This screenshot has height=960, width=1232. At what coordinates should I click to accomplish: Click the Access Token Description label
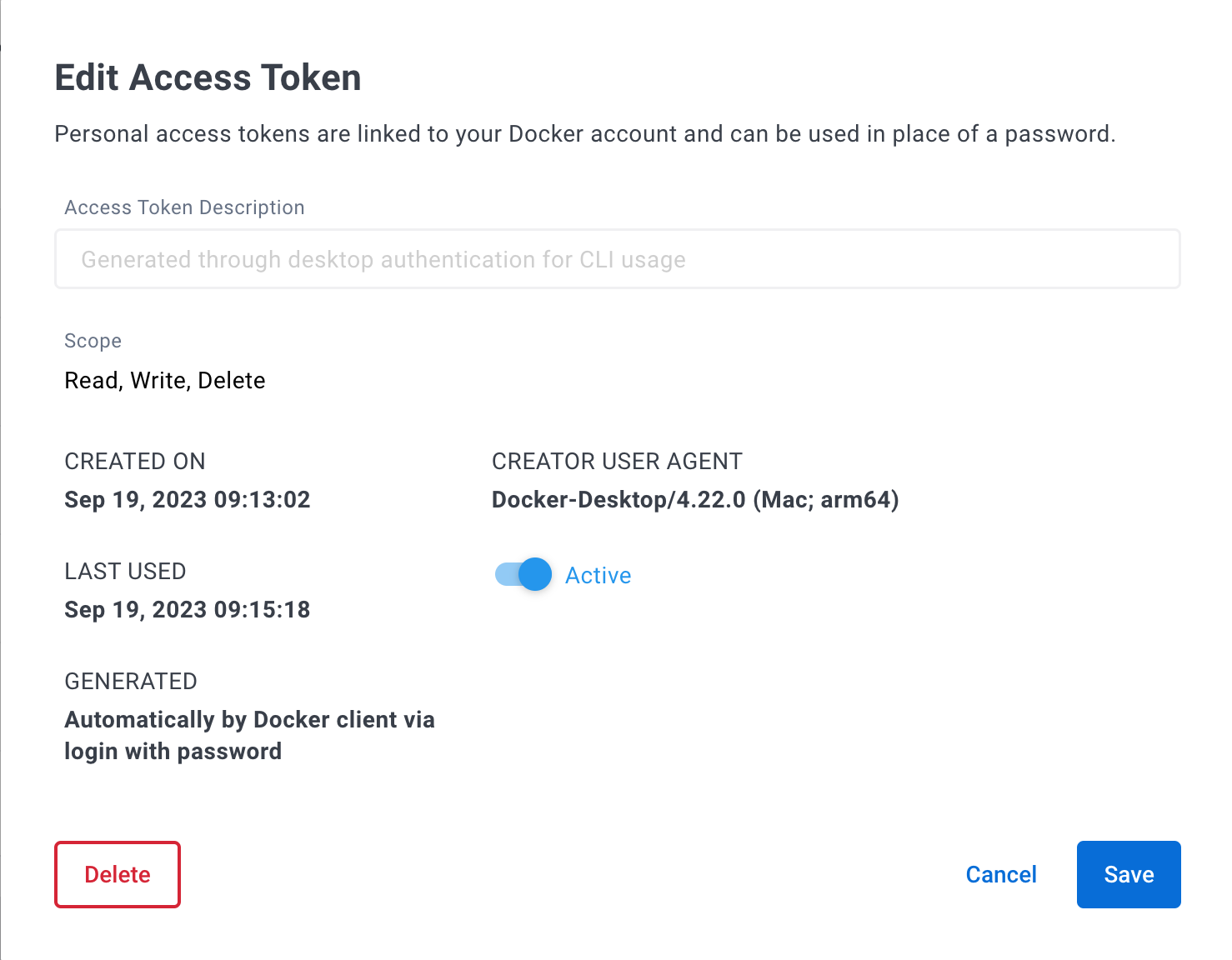tap(184, 207)
